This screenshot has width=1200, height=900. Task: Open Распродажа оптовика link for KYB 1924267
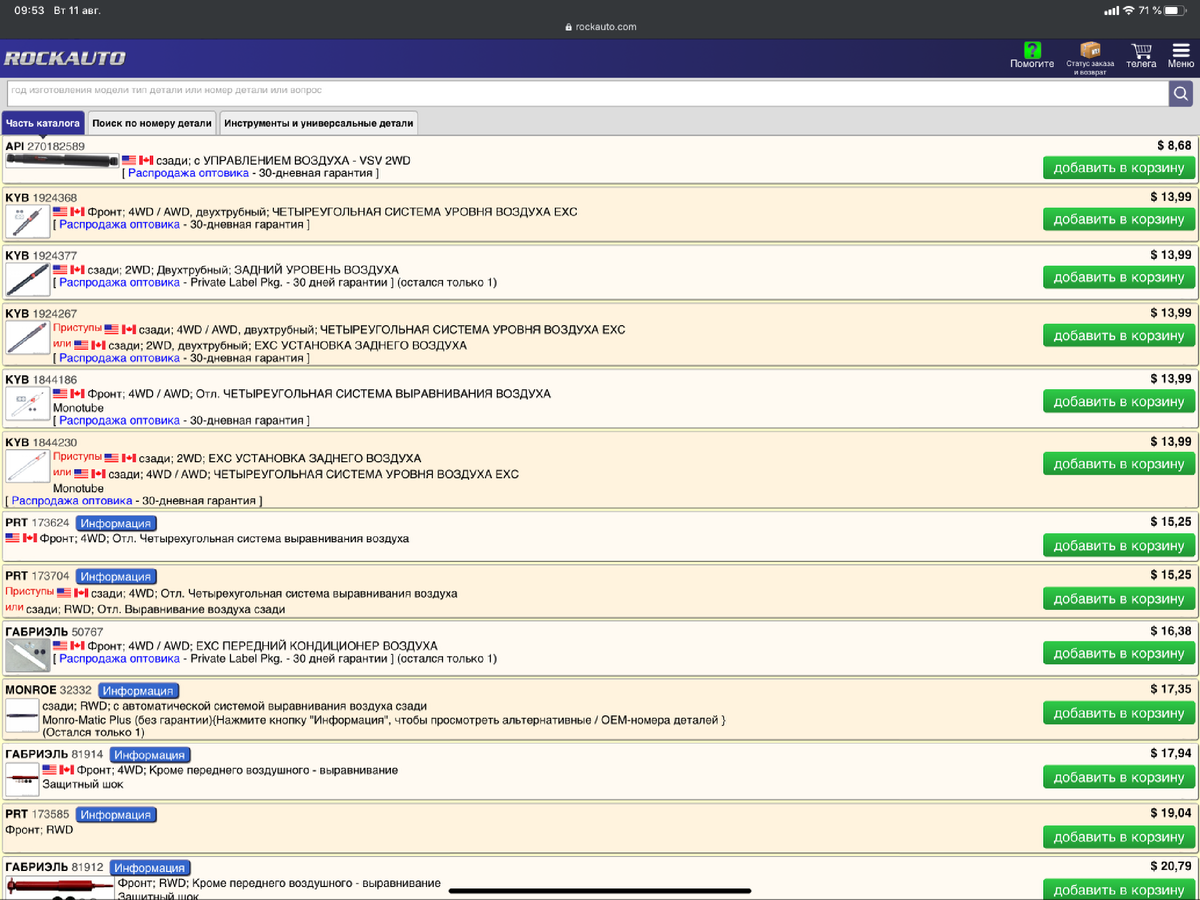tap(119, 358)
